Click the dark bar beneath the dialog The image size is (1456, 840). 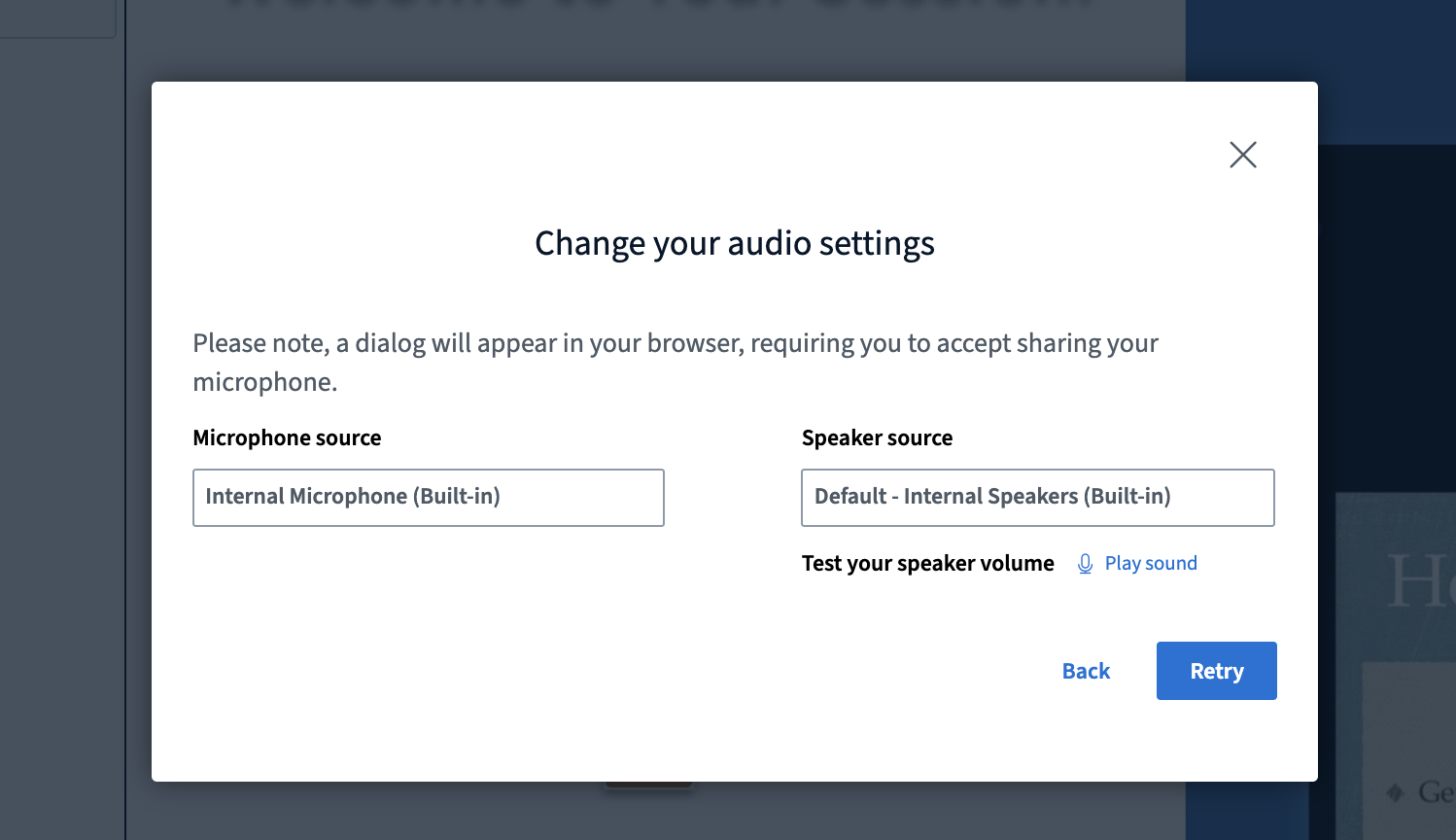pyautogui.click(x=648, y=785)
